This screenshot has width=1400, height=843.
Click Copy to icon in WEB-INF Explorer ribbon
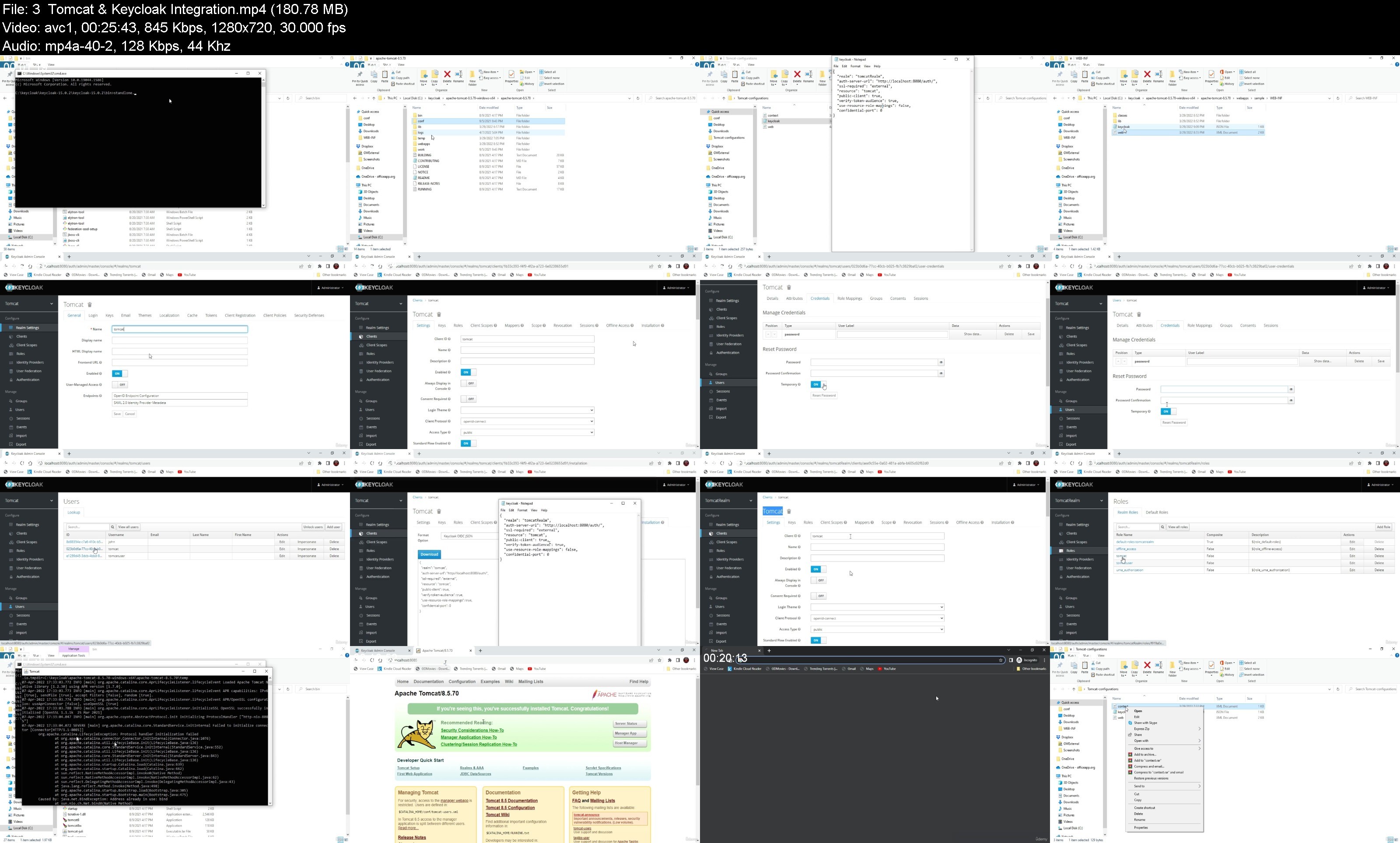1135,74
